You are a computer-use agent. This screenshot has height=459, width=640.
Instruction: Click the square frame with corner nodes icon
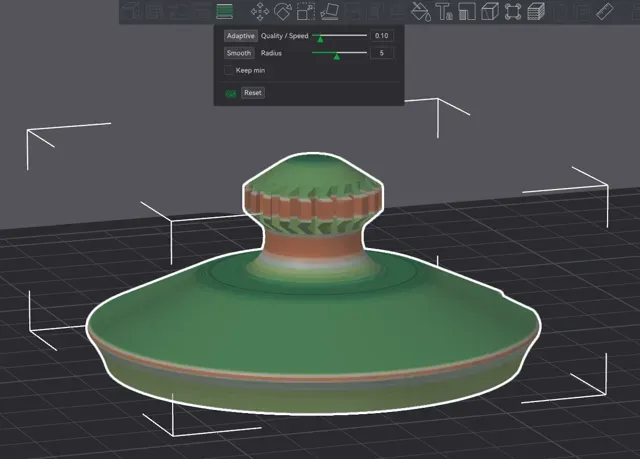[x=513, y=11]
